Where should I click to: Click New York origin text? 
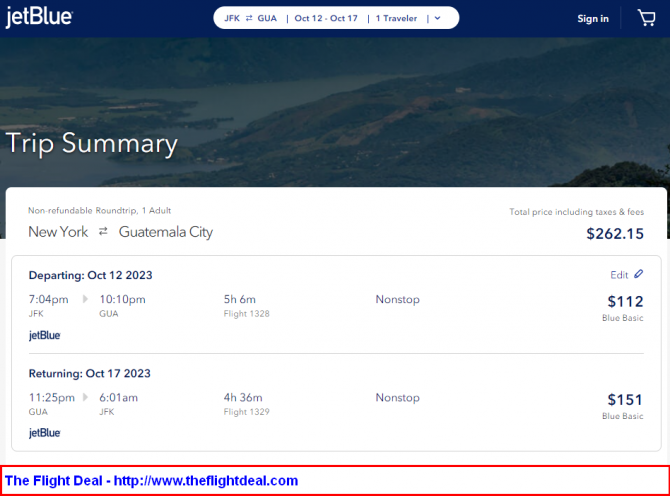[58, 232]
